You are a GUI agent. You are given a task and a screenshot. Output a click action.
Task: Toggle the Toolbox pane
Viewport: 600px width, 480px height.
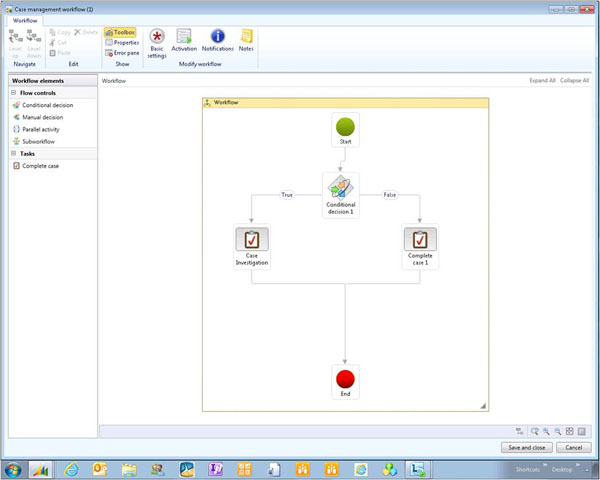(120, 32)
